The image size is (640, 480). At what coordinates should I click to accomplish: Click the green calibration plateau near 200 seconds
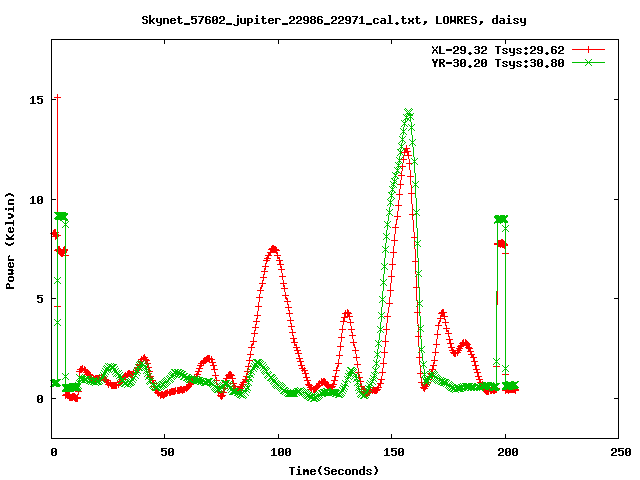coord(501,218)
